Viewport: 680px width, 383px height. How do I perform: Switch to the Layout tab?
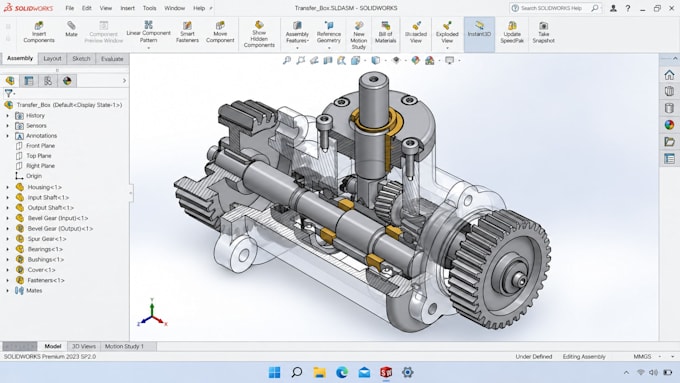[52, 59]
